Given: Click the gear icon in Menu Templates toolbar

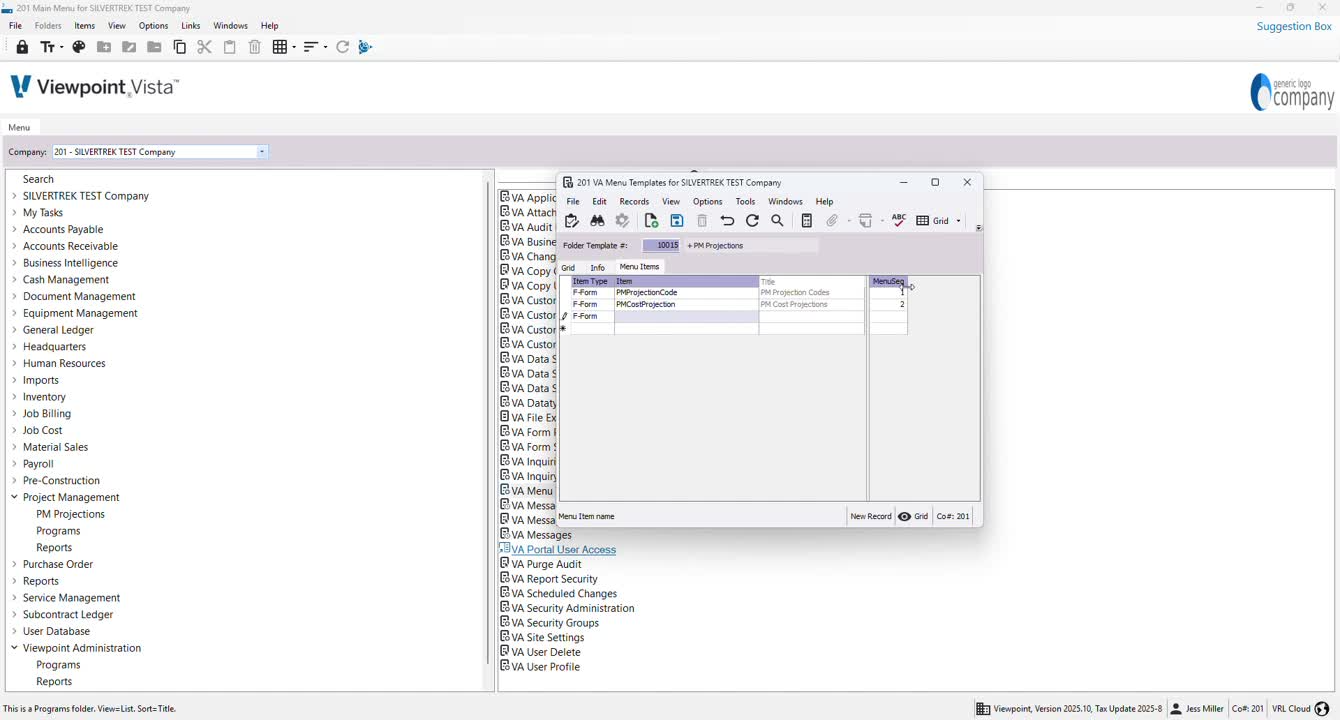Looking at the screenshot, I should click(622, 221).
